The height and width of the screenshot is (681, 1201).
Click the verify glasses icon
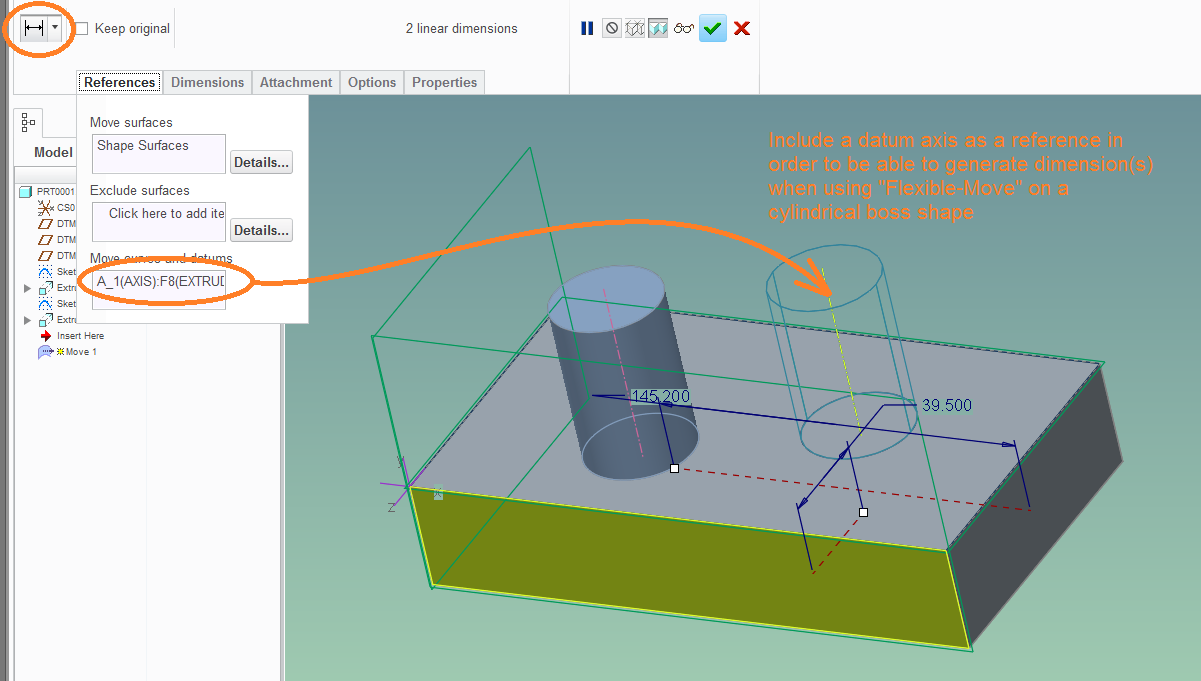coord(683,29)
